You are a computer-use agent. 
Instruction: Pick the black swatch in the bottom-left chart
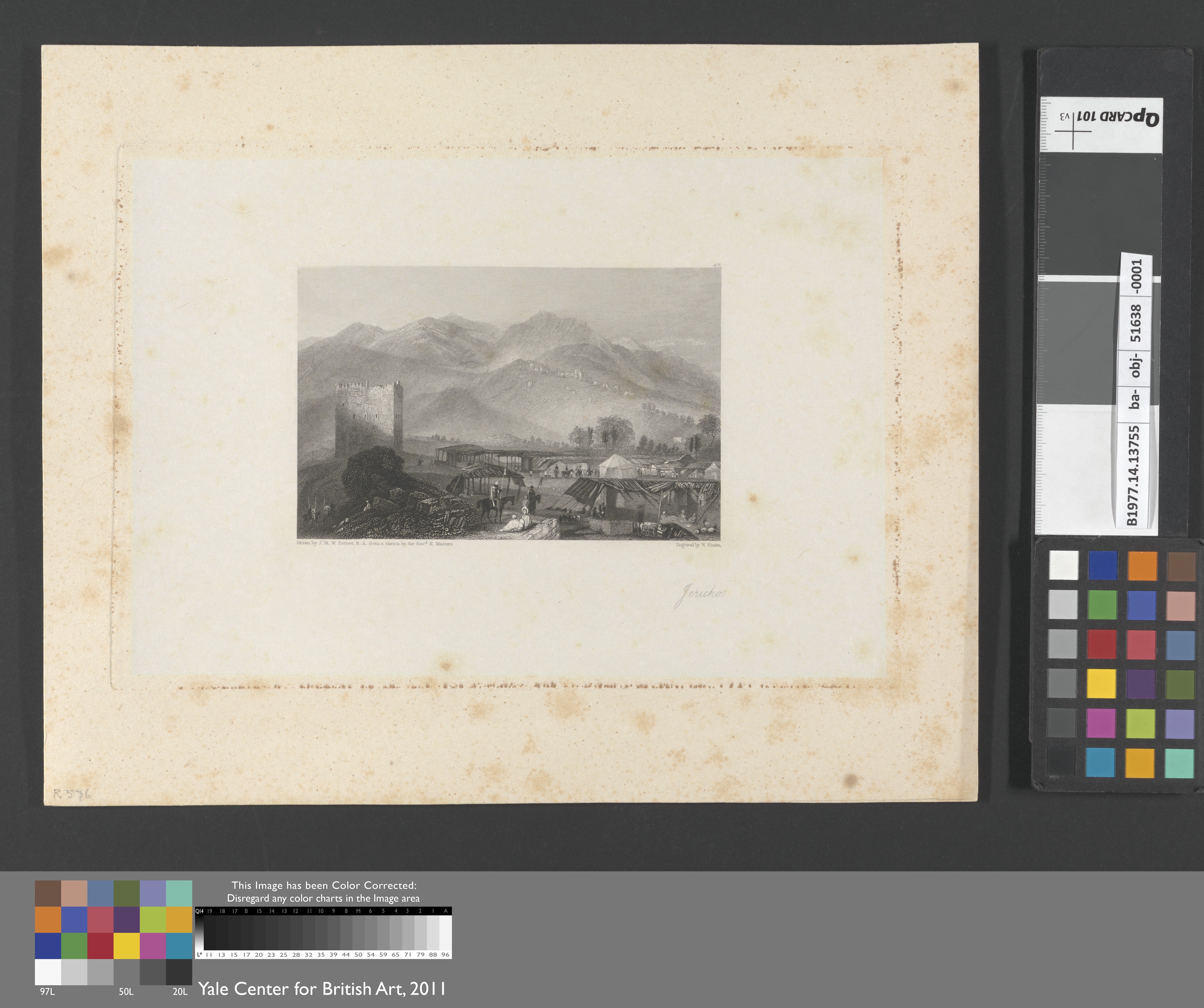[x=179, y=972]
